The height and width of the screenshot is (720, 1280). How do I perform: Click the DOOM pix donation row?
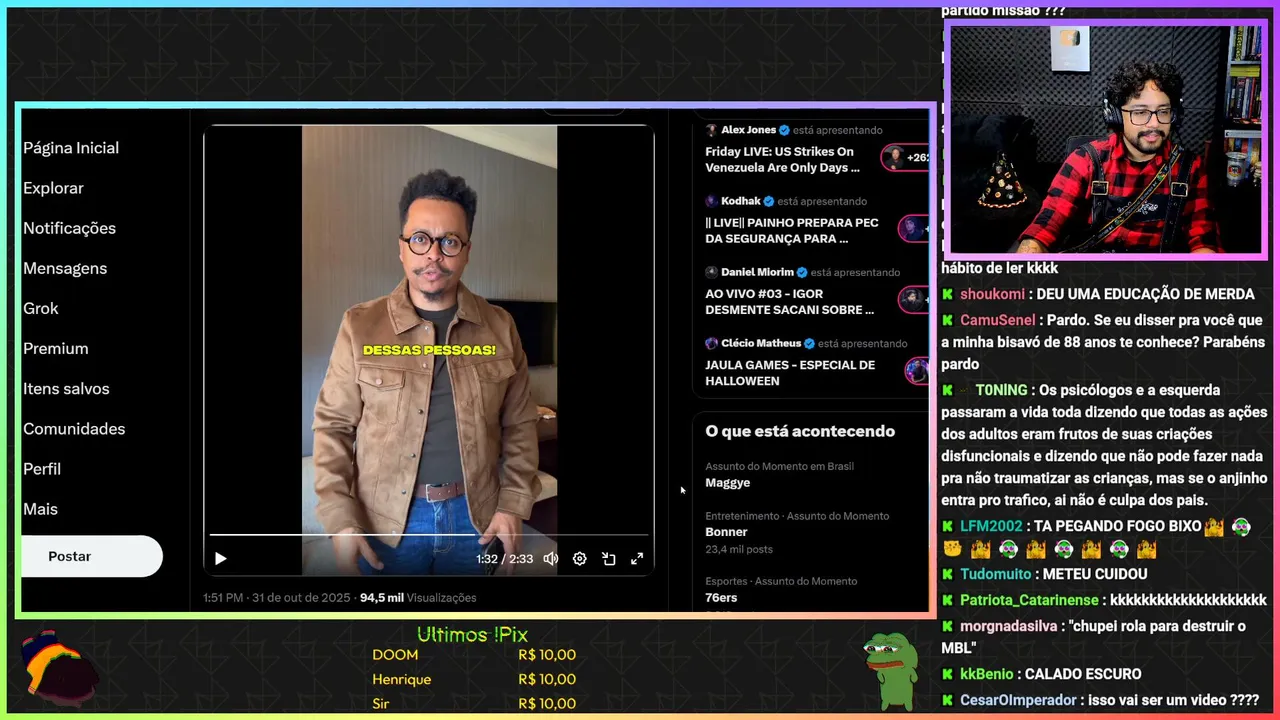(x=474, y=655)
